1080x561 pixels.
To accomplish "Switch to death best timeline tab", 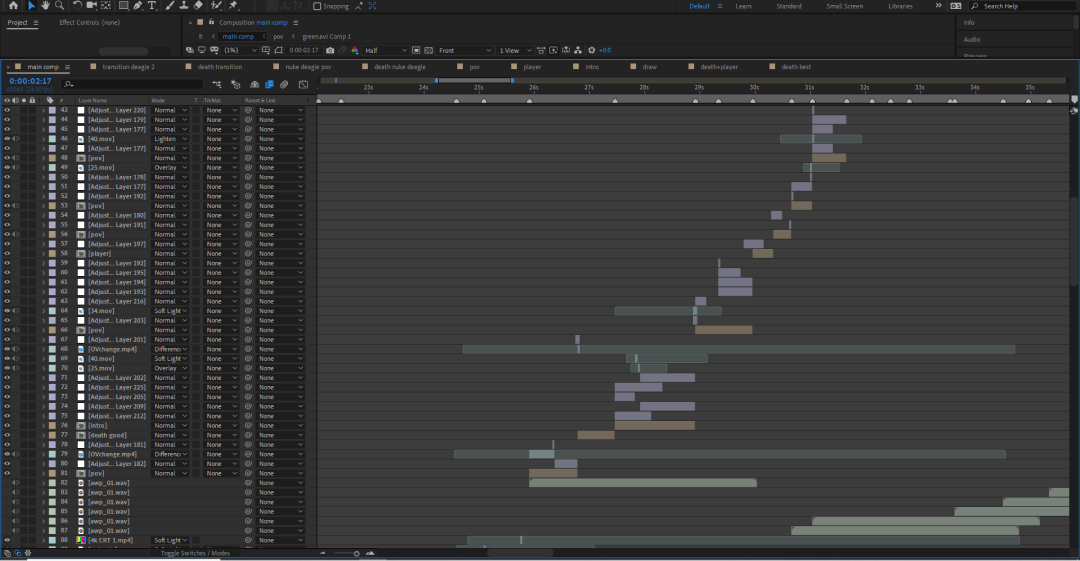I will [796, 67].
